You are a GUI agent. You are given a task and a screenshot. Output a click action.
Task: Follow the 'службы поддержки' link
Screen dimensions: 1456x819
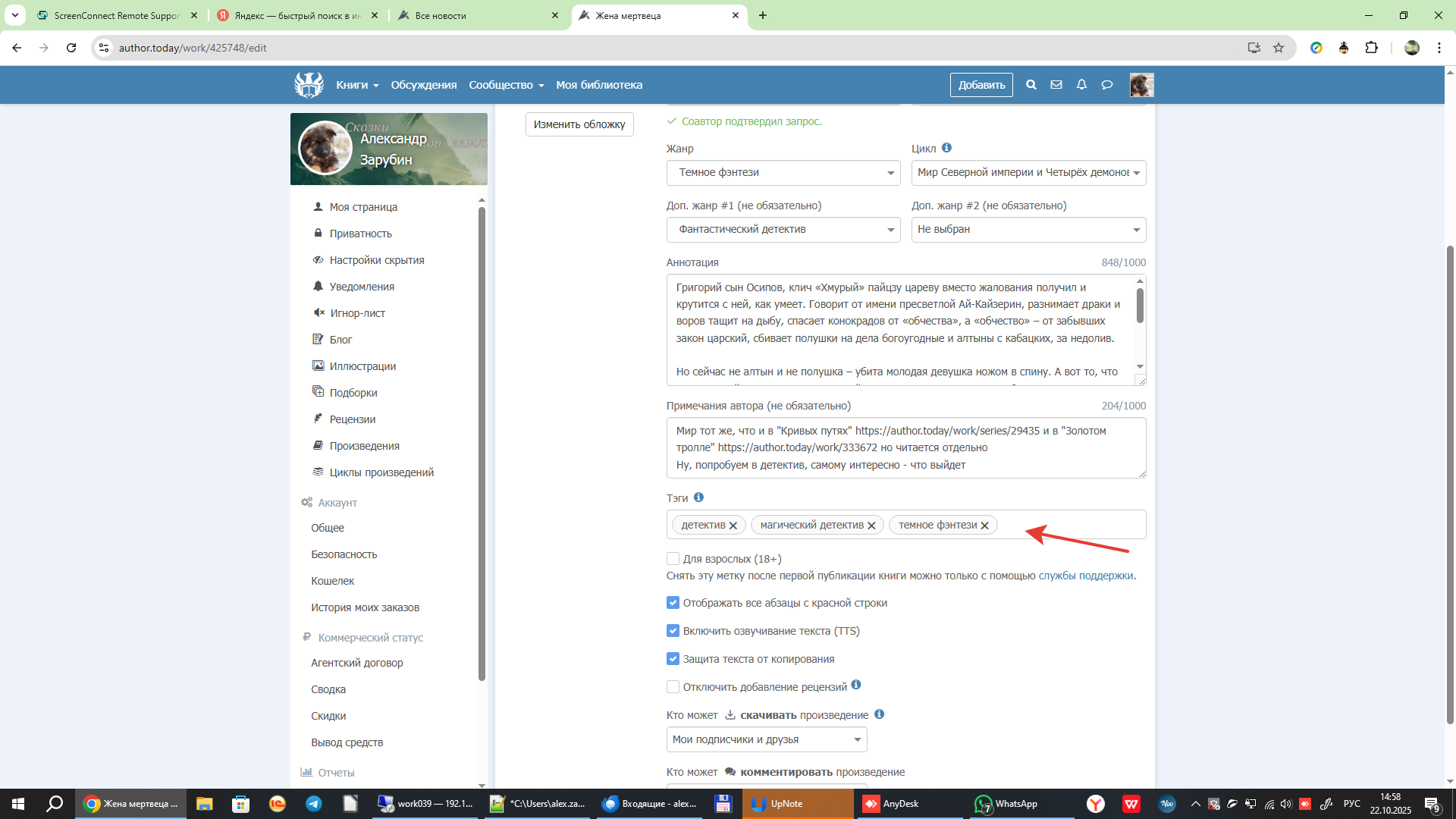point(1085,576)
